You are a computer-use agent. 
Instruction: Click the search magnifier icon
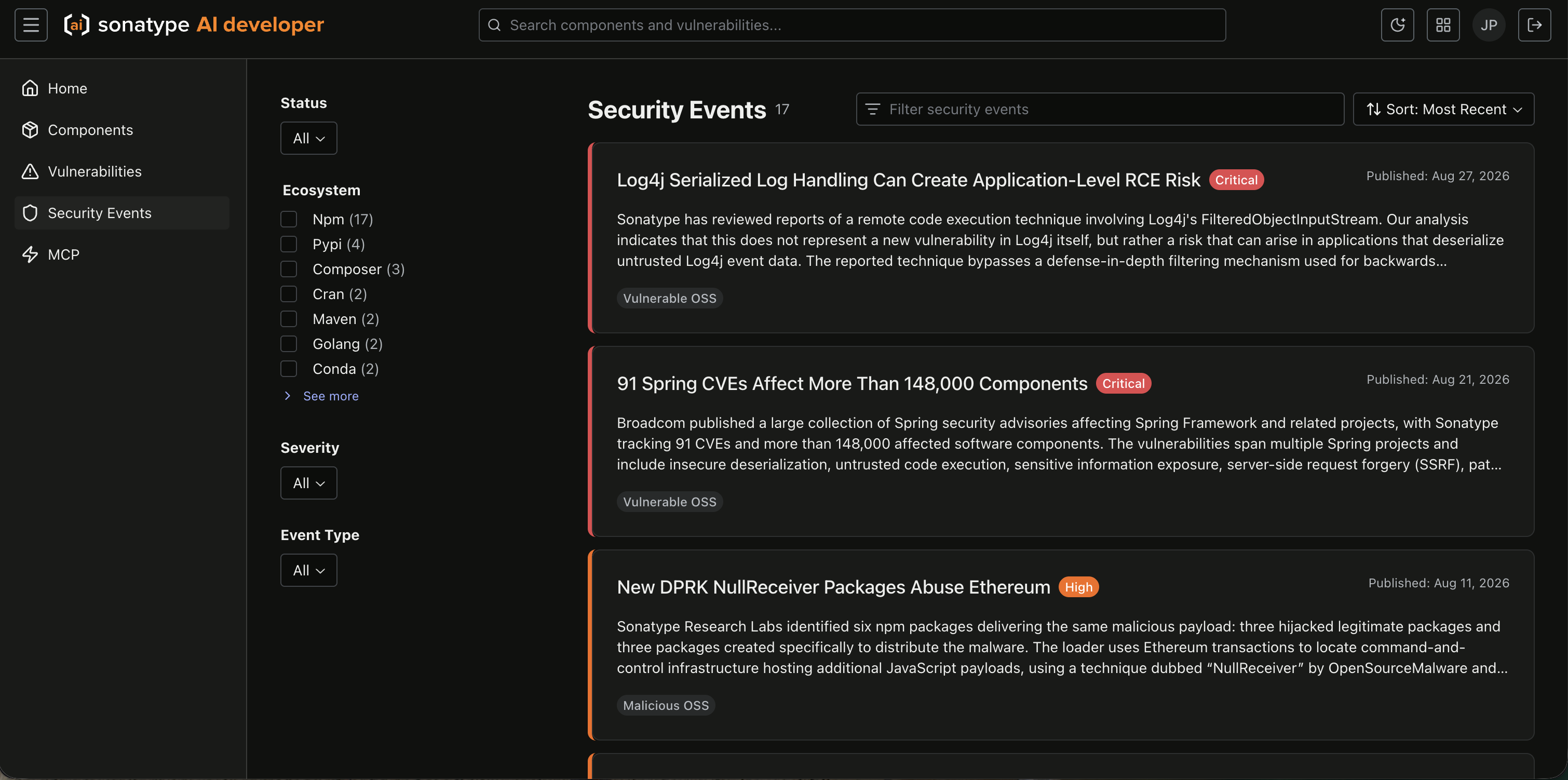[x=494, y=25]
